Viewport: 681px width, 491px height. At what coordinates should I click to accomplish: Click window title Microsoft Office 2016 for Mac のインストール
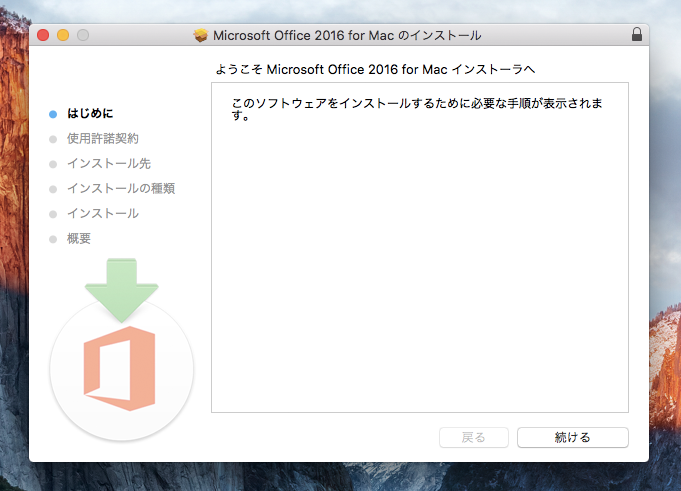coord(347,35)
